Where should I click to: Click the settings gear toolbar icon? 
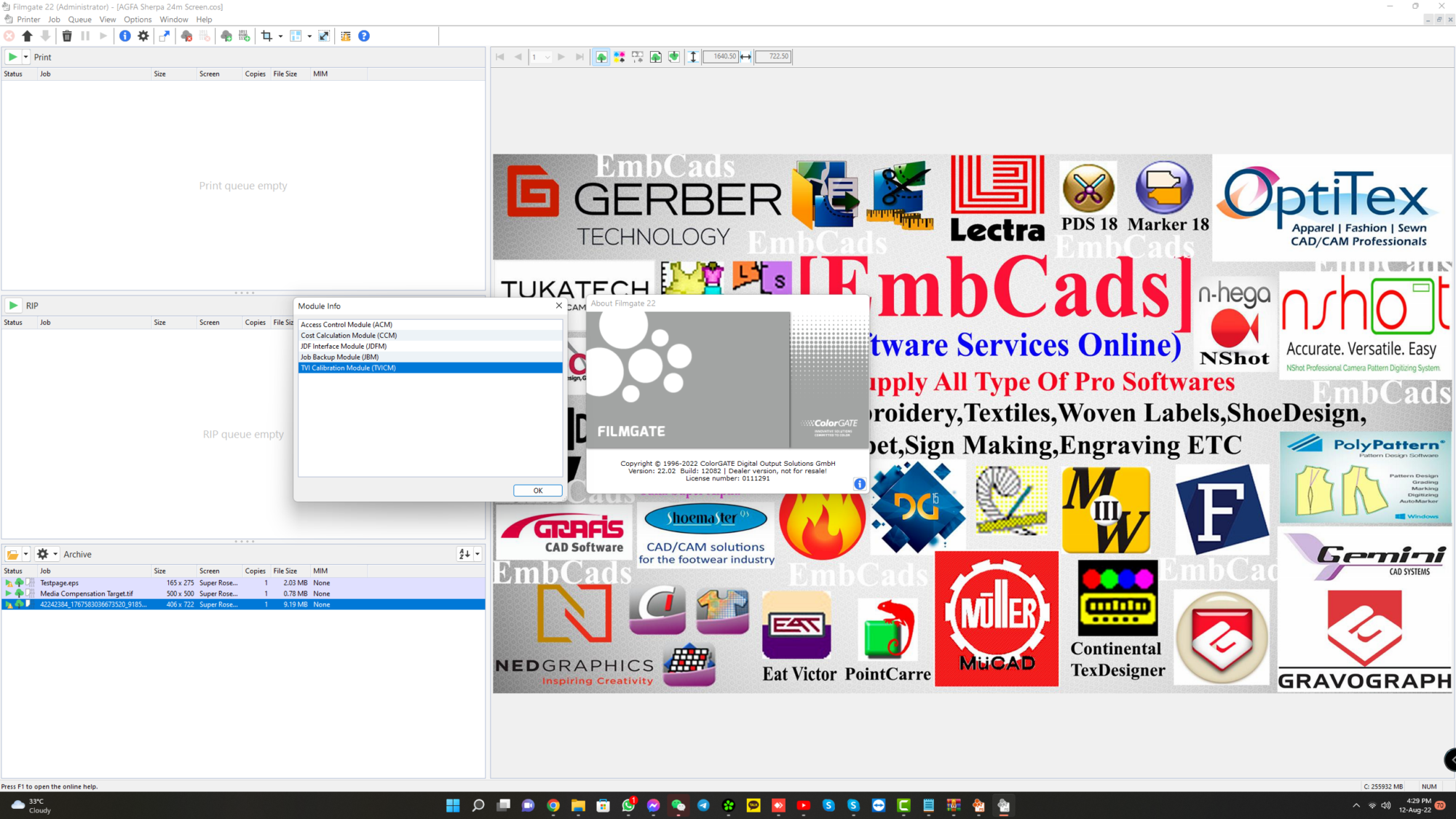[x=143, y=36]
